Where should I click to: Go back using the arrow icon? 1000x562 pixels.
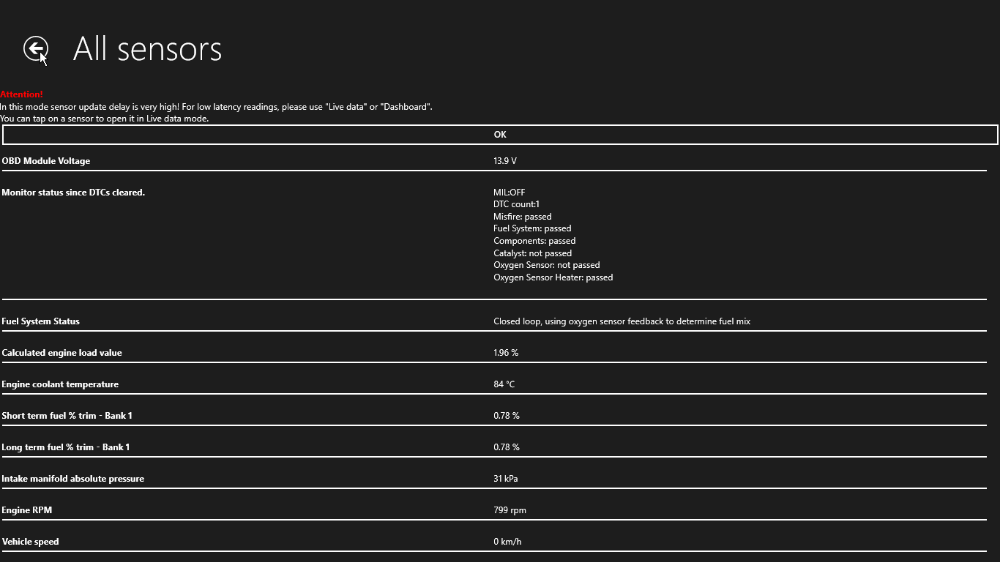(x=36, y=49)
